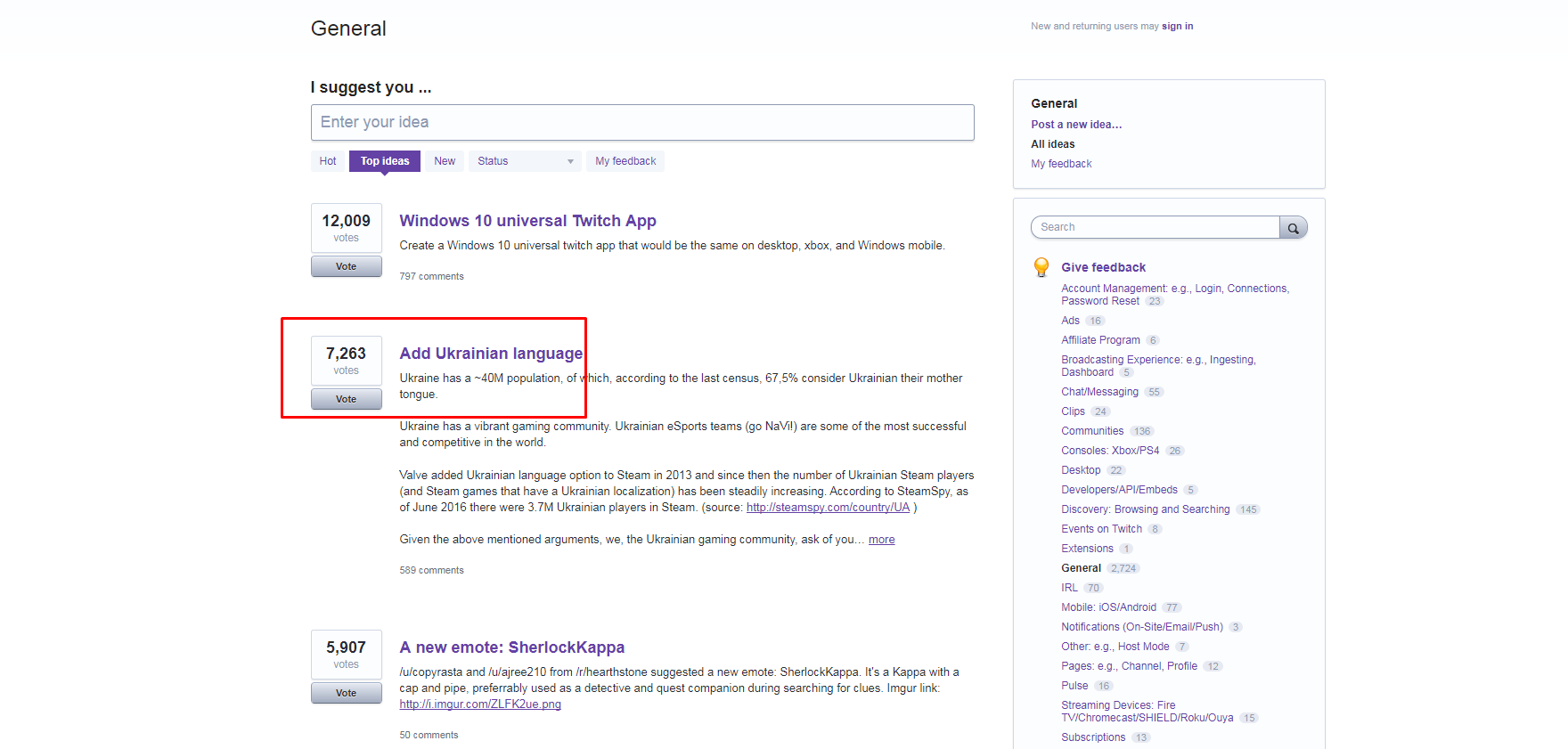
Task: Open Communities category
Action: pos(1092,431)
